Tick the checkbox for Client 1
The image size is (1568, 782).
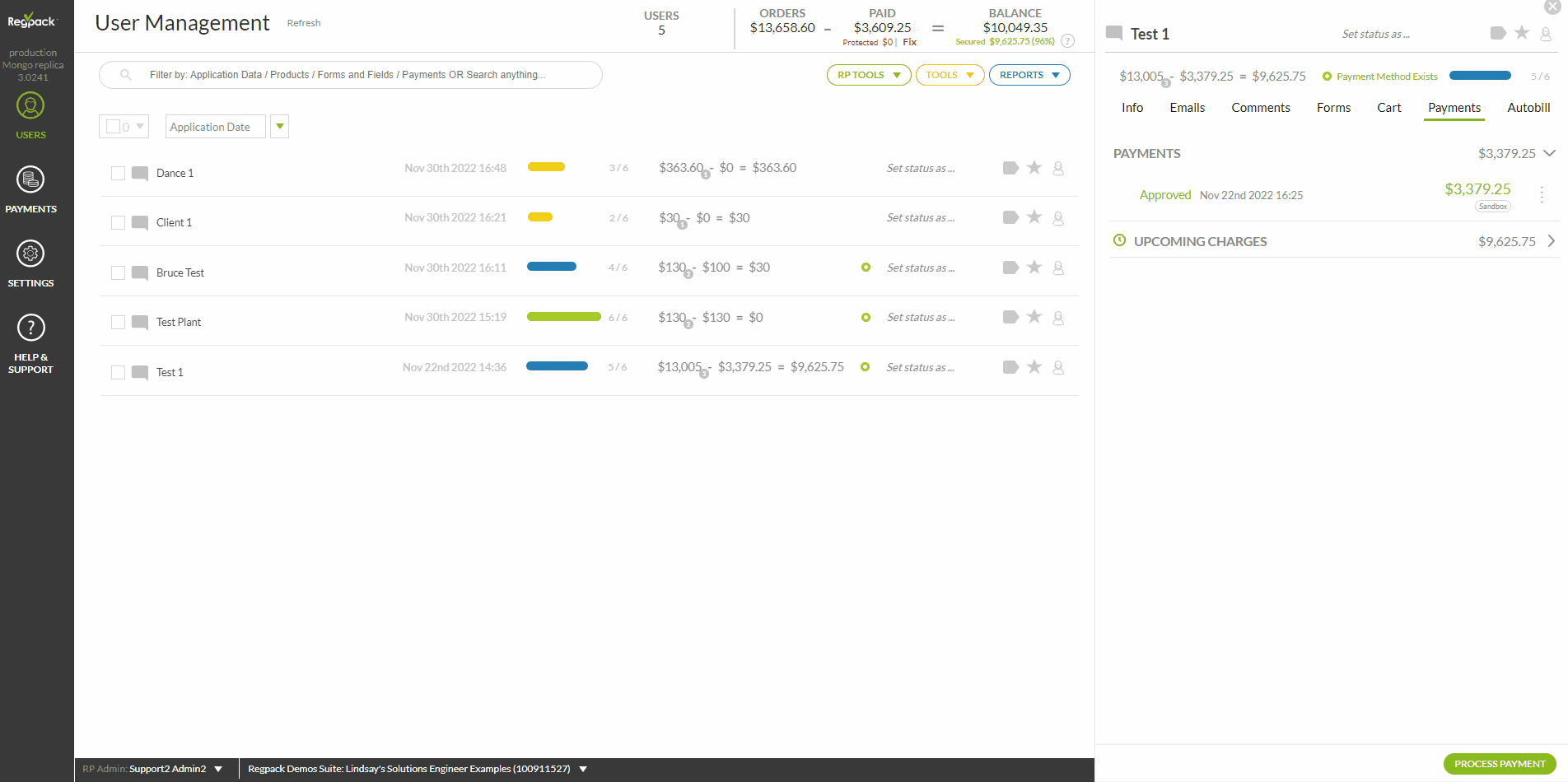(x=118, y=223)
